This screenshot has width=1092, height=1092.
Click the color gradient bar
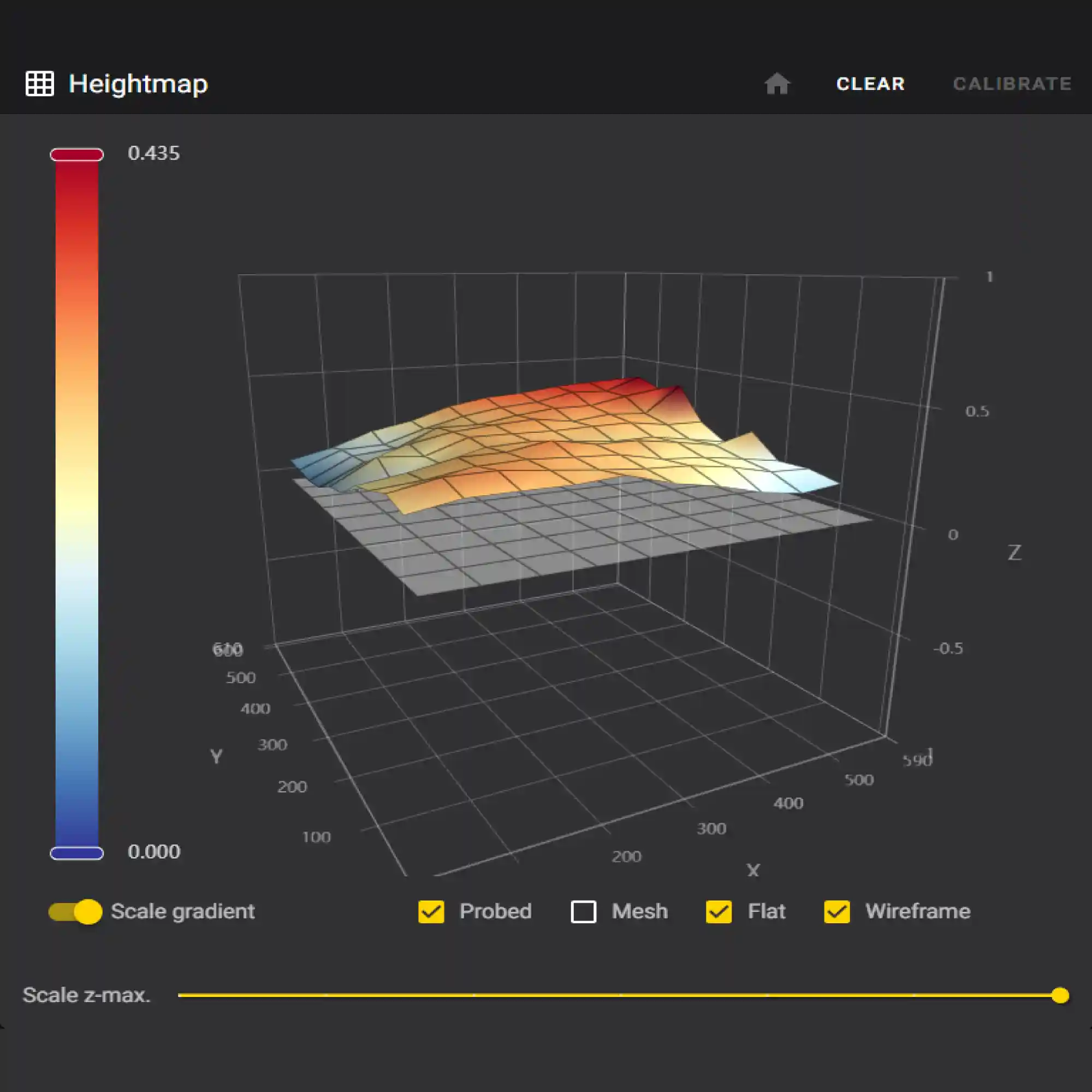coord(77,503)
